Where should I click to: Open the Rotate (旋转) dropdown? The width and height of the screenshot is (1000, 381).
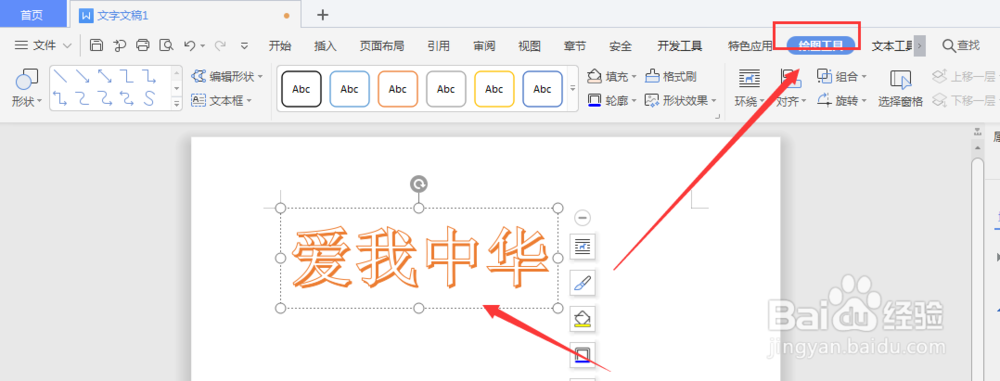point(842,100)
